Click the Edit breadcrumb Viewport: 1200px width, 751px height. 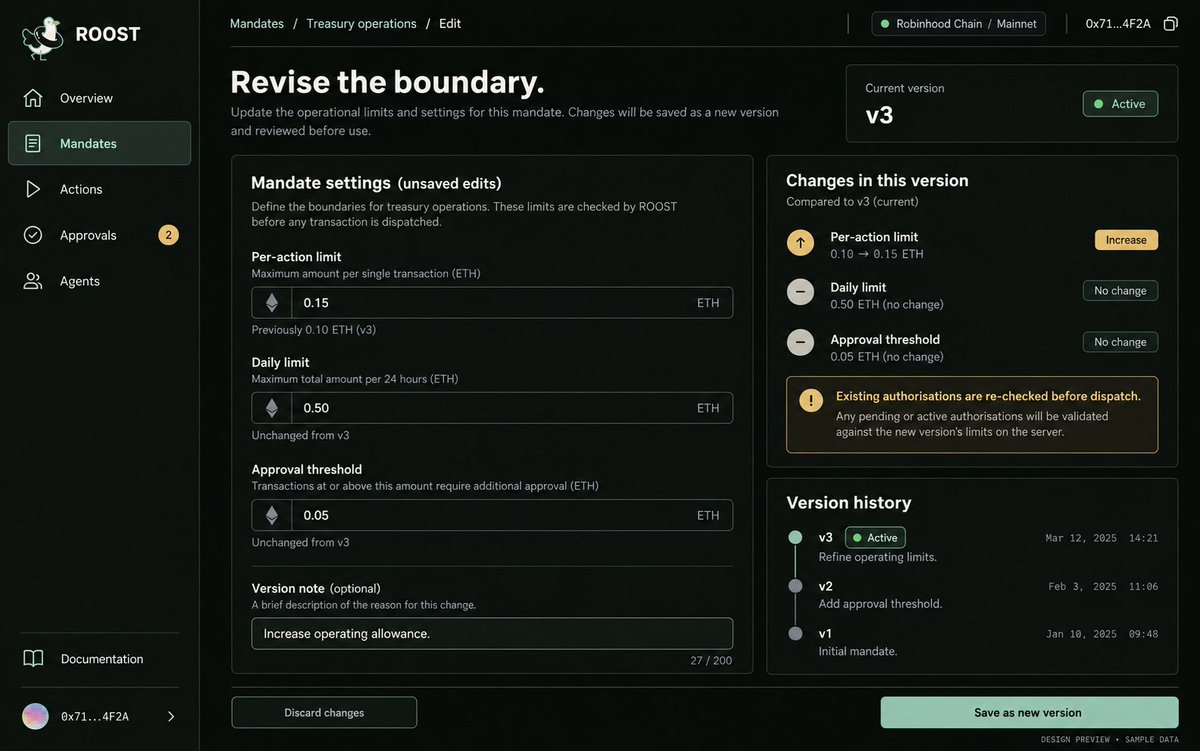[x=450, y=23]
